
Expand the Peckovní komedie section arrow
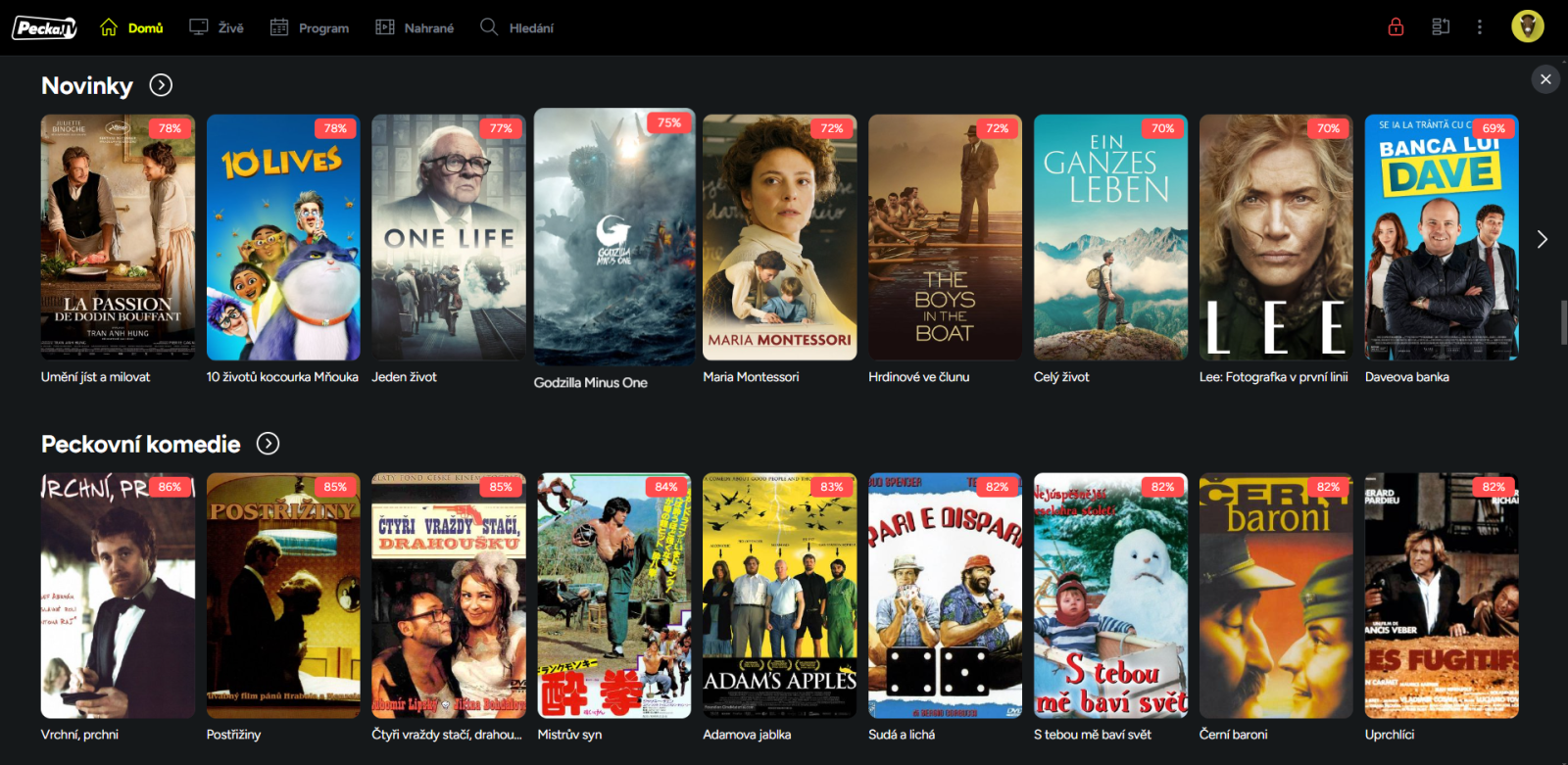(x=268, y=444)
